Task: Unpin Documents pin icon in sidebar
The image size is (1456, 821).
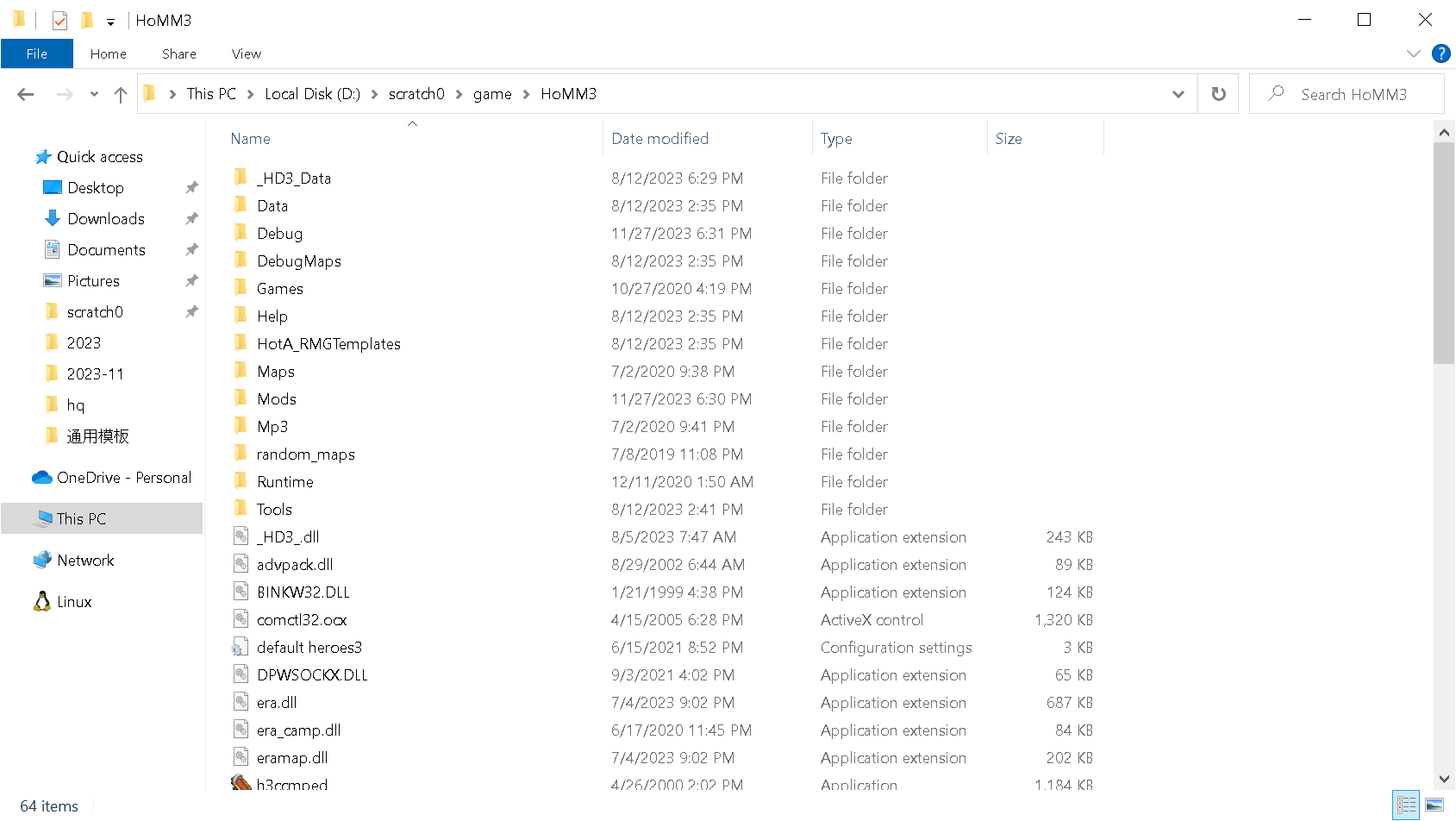Action: [191, 250]
